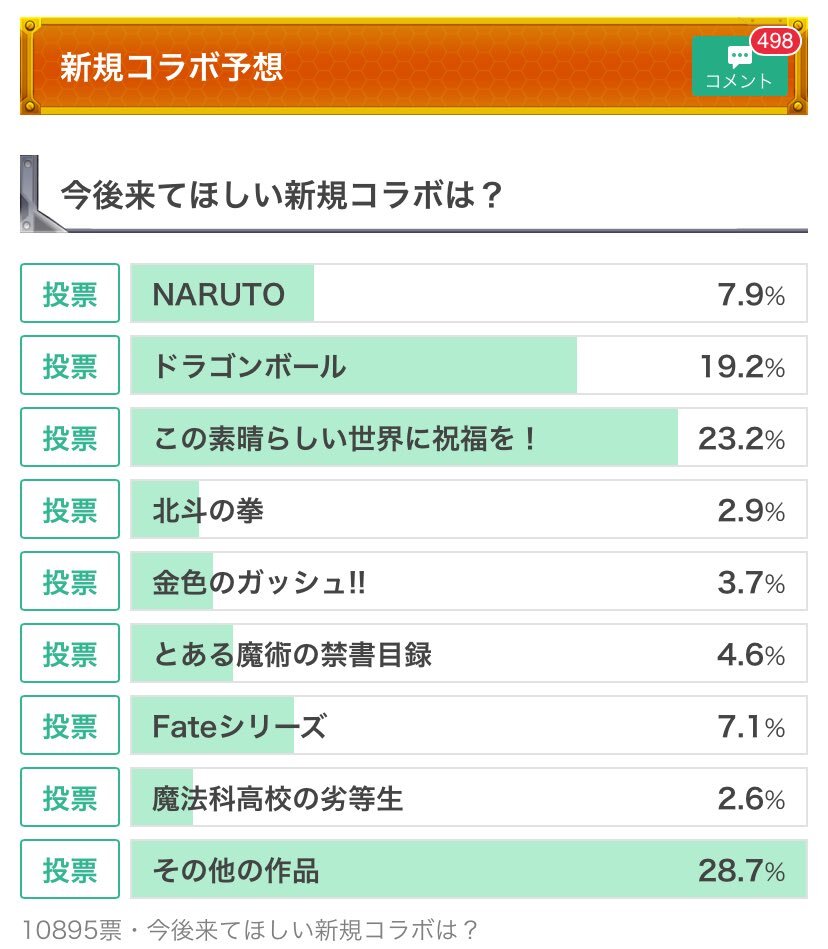Click 投票 next to 金色のガッシュ!!
828x949 pixels.
tap(70, 581)
